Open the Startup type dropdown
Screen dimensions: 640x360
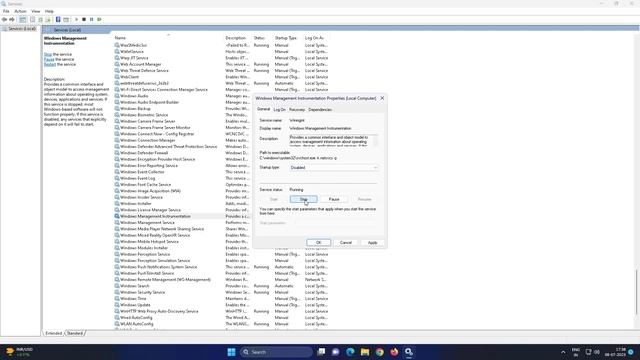[x=333, y=168]
